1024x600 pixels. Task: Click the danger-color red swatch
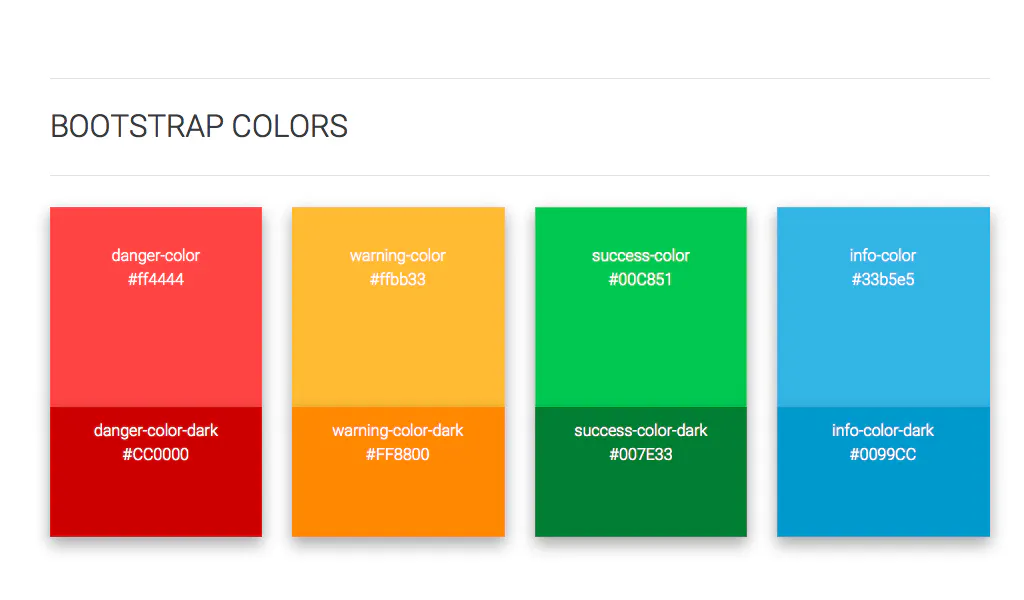pyautogui.click(x=155, y=307)
